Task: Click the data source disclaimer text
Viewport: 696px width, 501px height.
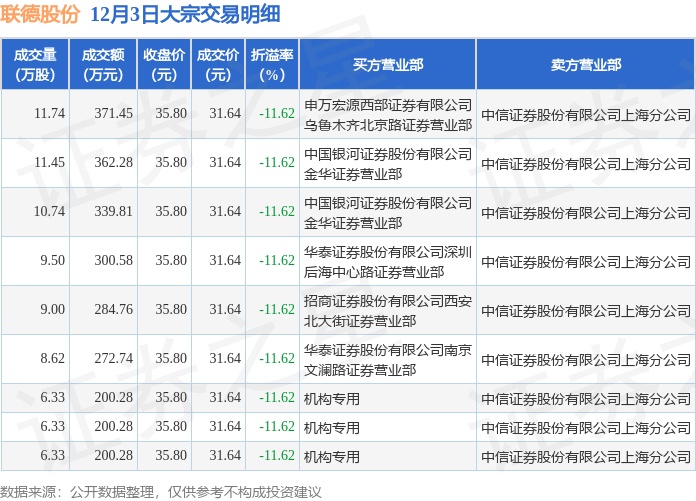Action: [161, 492]
